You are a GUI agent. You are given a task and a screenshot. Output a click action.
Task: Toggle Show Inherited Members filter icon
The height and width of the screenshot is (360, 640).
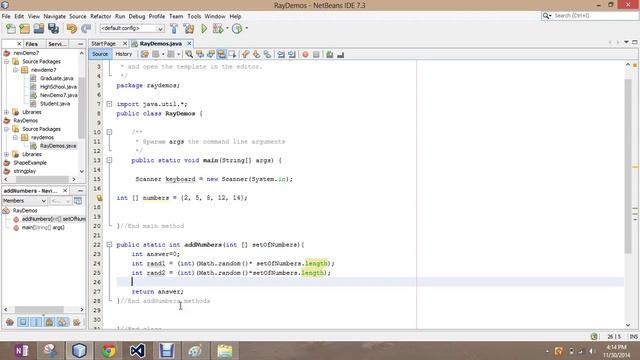click(x=10, y=322)
